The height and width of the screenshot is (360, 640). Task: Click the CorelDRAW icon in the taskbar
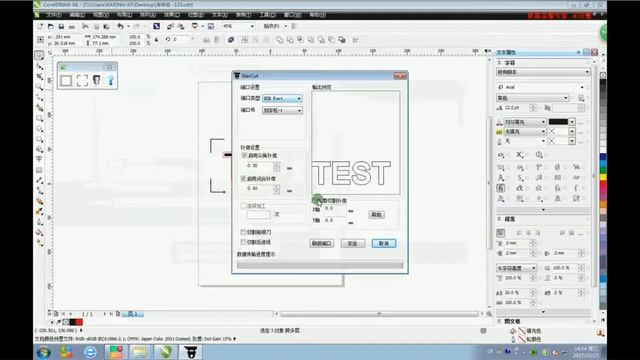click(165, 352)
